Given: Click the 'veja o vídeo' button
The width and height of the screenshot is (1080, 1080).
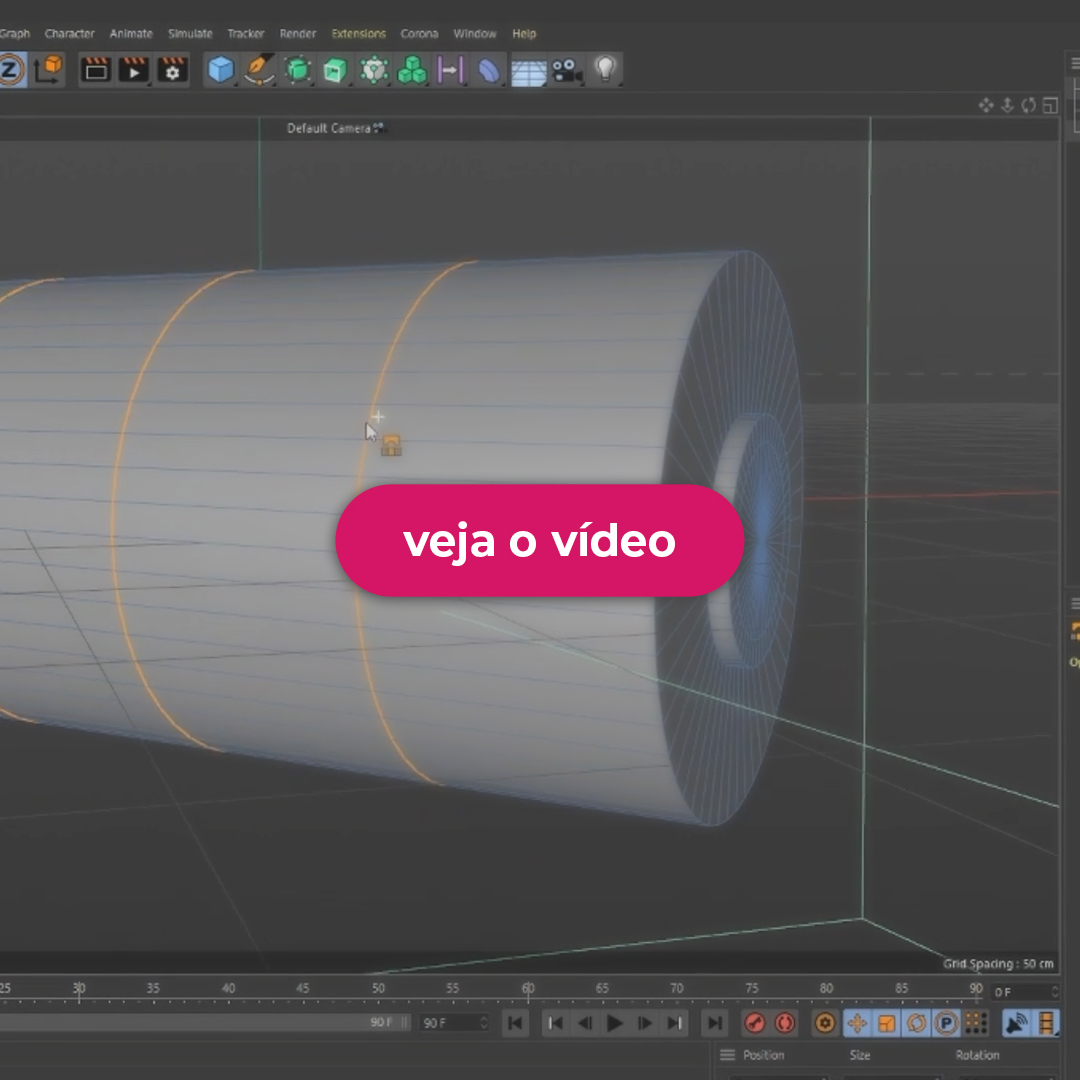Looking at the screenshot, I should pos(540,541).
